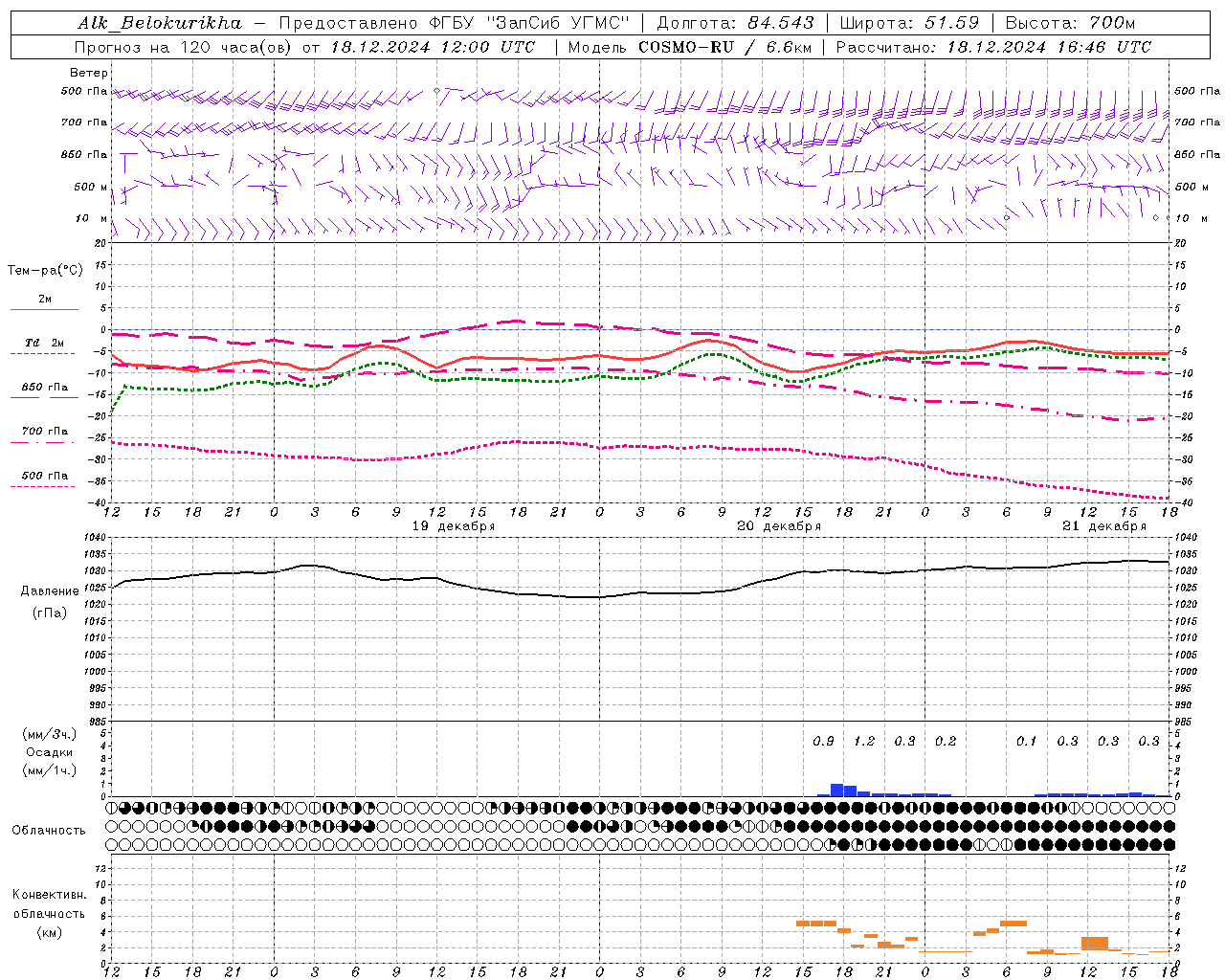Click the "(км)" convective cloud height unit
1225x980 pixels.
click(x=50, y=932)
